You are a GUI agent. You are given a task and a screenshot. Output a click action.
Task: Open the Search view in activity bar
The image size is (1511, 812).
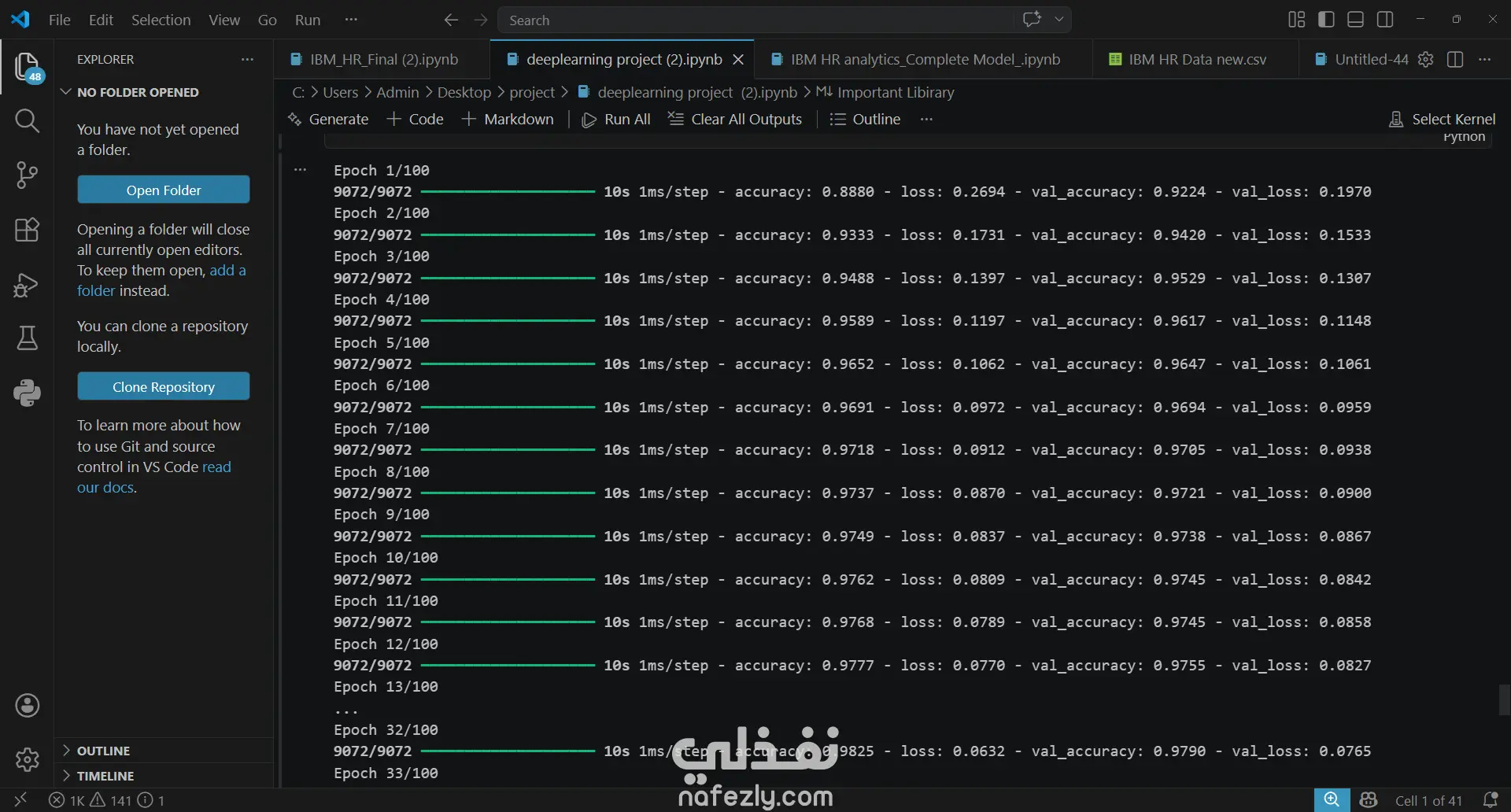tap(27, 120)
